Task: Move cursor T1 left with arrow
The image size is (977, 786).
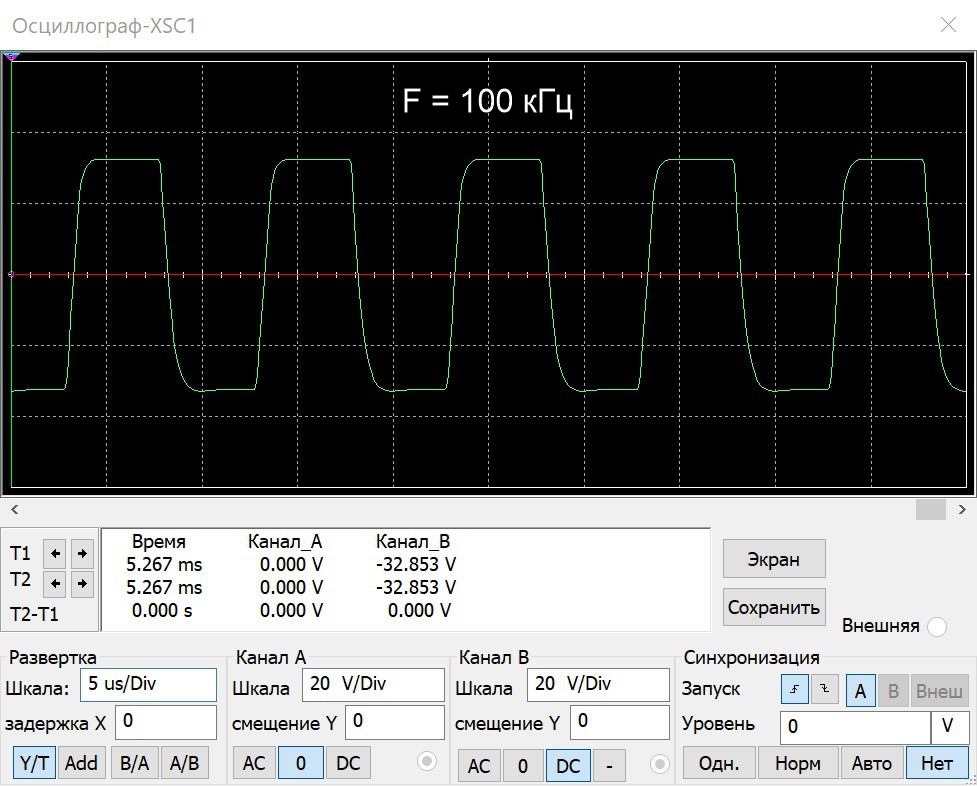Action: point(55,554)
